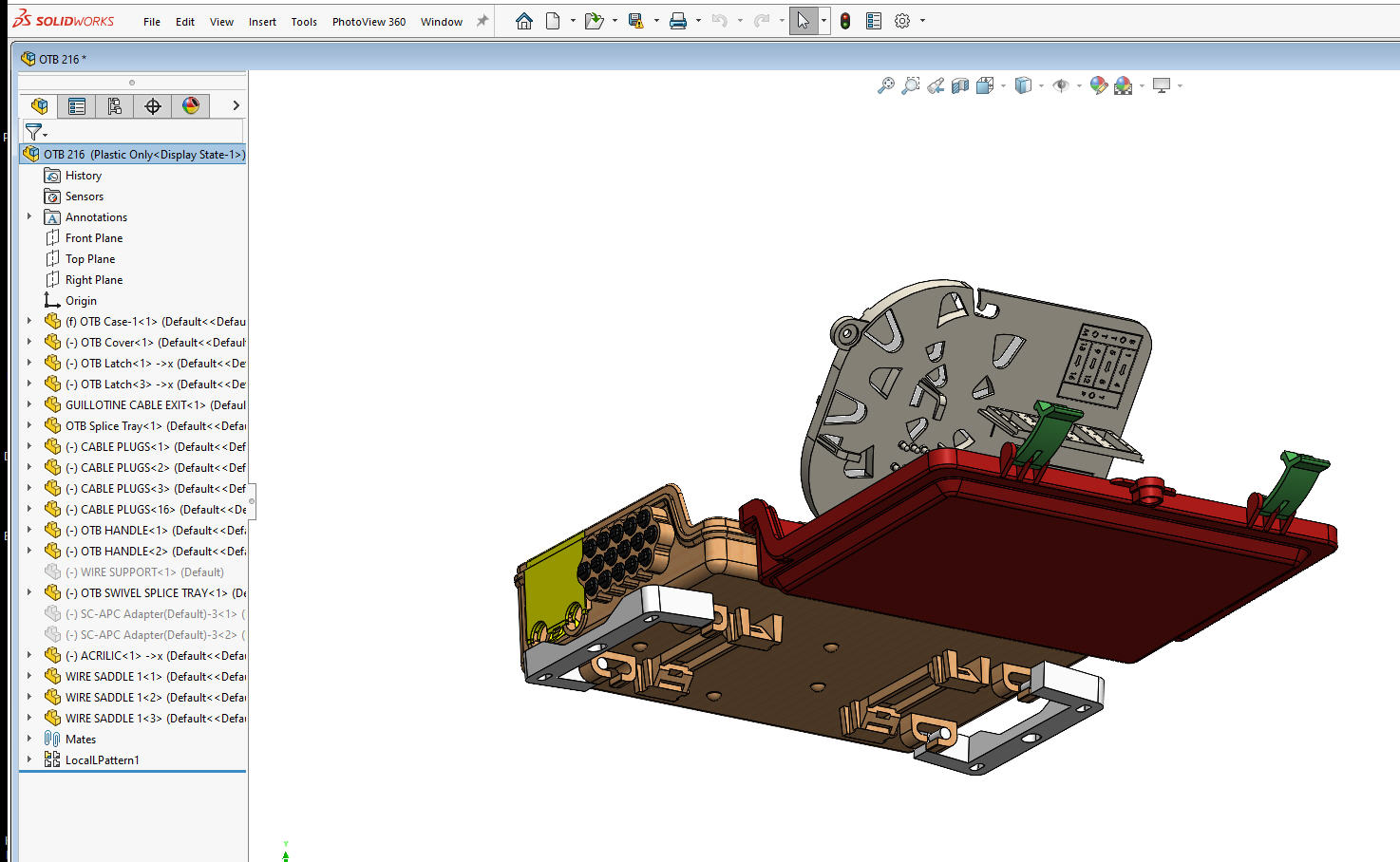Viewport: 1400px width, 862px height.
Task: Open the Open-file dropdown arrow
Action: click(x=615, y=21)
